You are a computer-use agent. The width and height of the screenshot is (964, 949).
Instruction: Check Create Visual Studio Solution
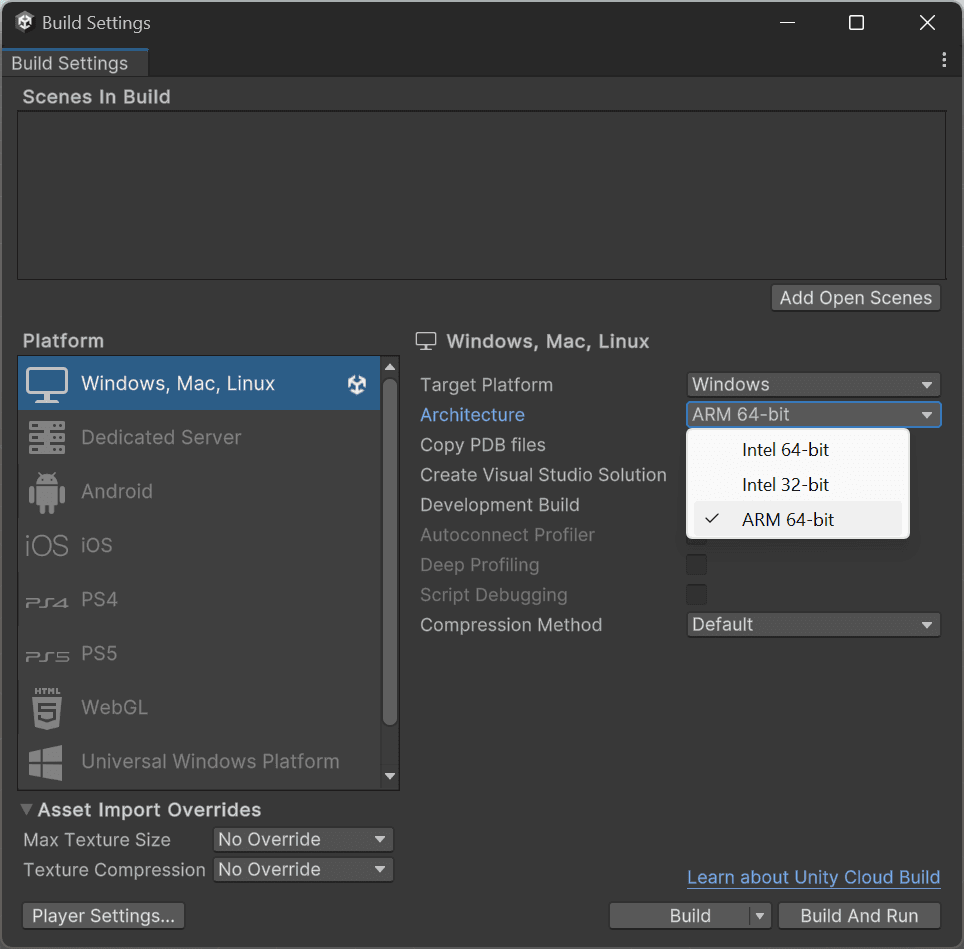696,475
